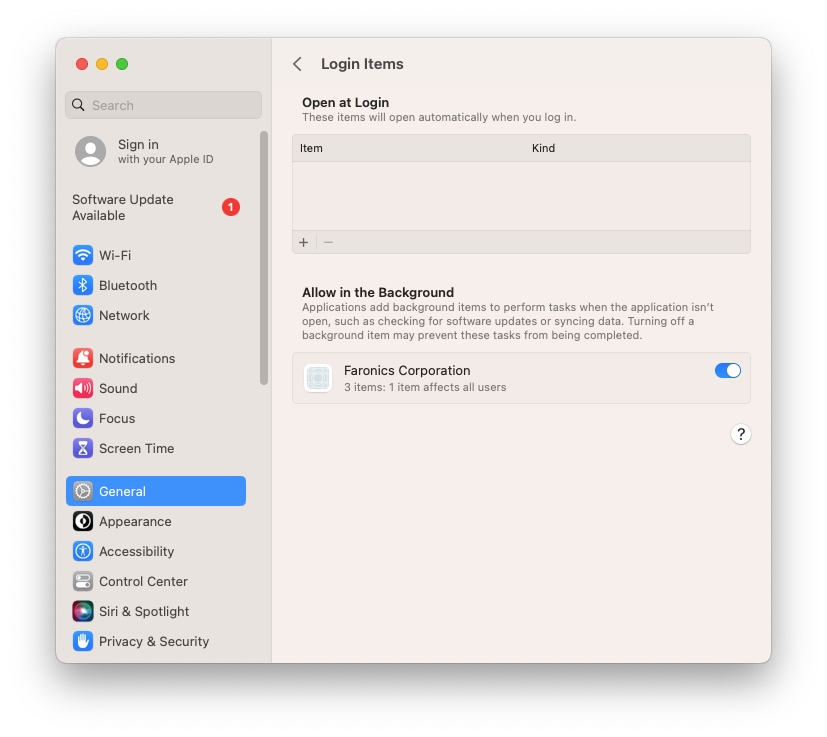Open Bluetooth settings from sidebar icon
Viewport: 827px width, 737px height.
click(83, 285)
